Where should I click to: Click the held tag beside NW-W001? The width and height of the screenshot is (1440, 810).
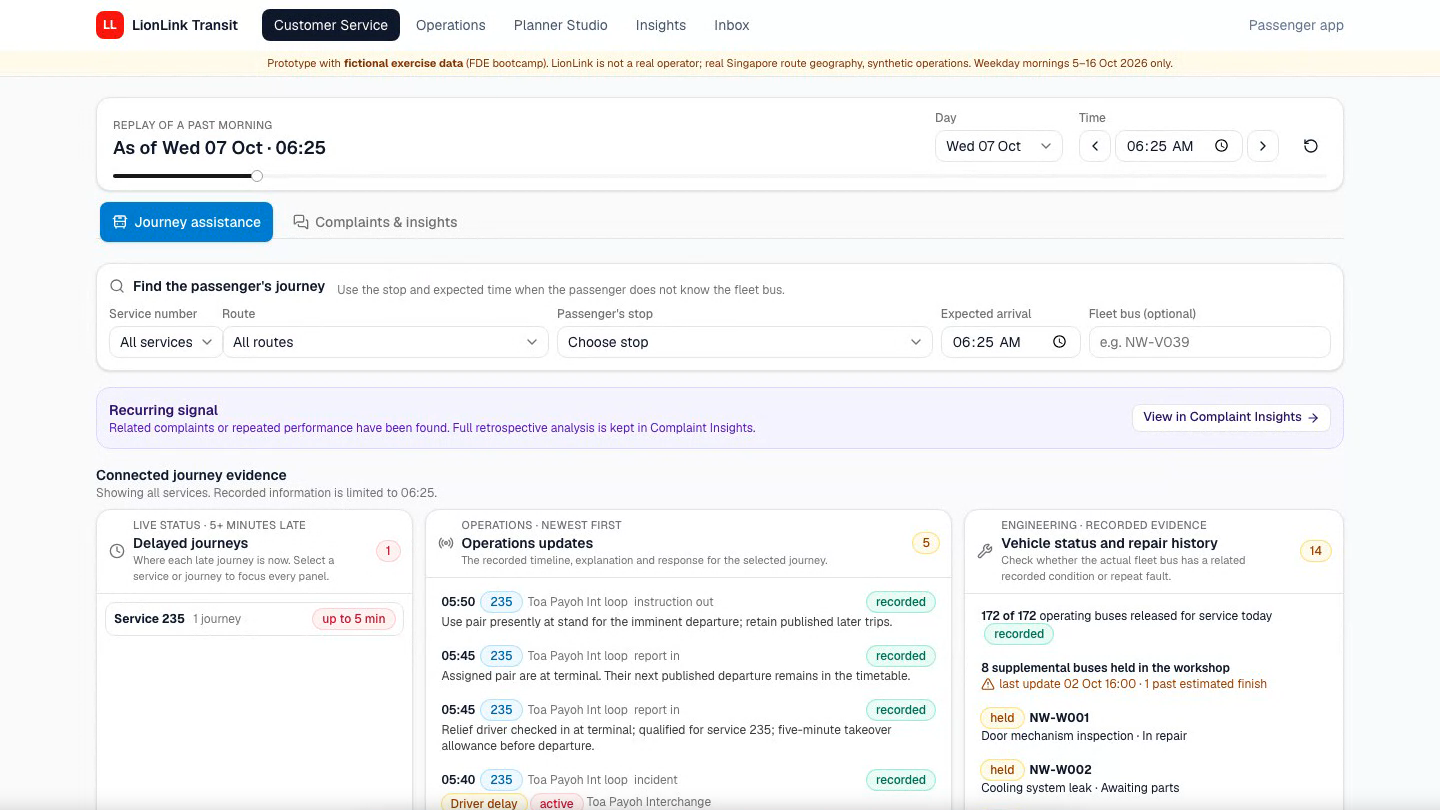(1002, 718)
